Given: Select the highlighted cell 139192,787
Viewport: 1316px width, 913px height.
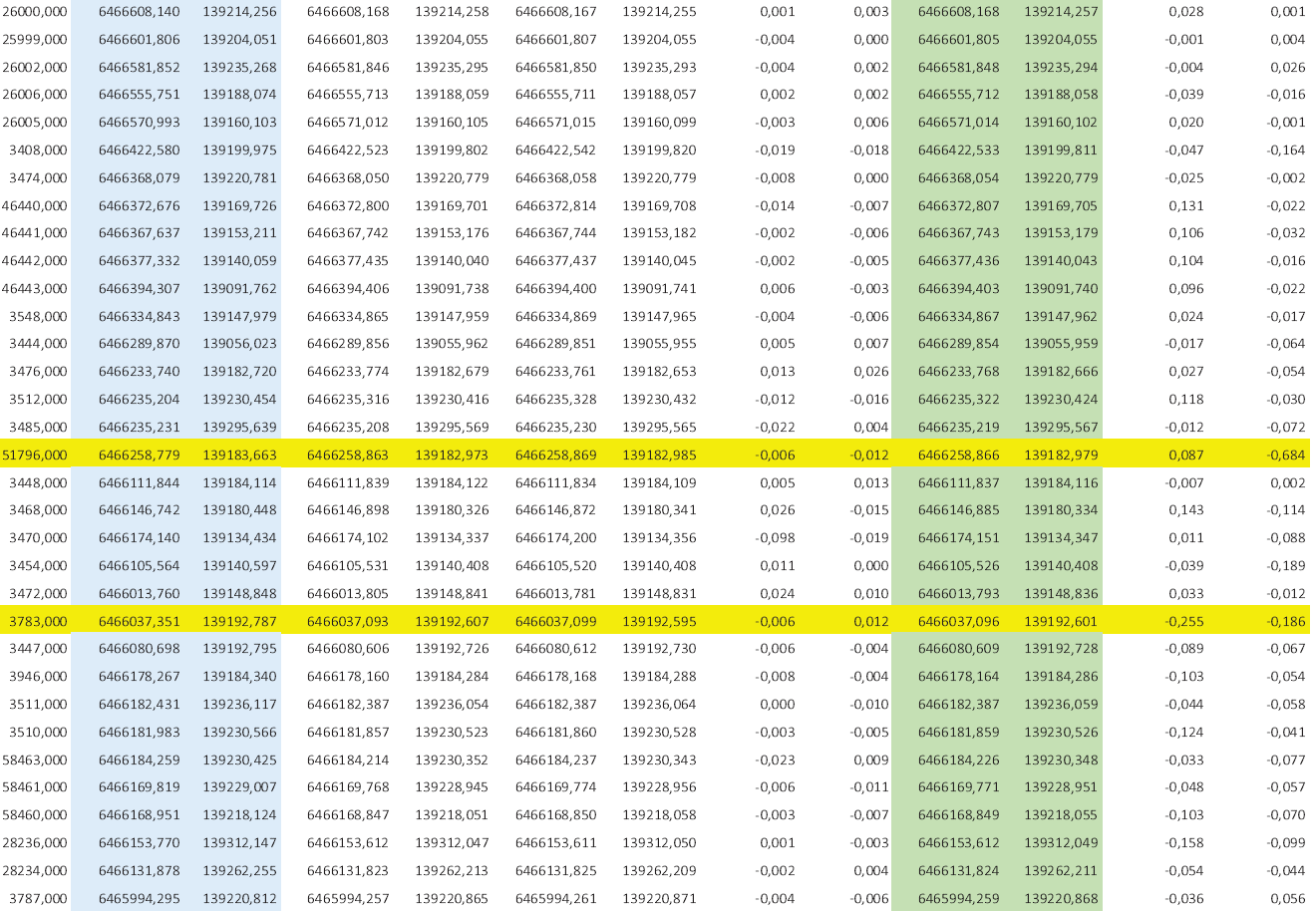Looking at the screenshot, I should point(239,622).
